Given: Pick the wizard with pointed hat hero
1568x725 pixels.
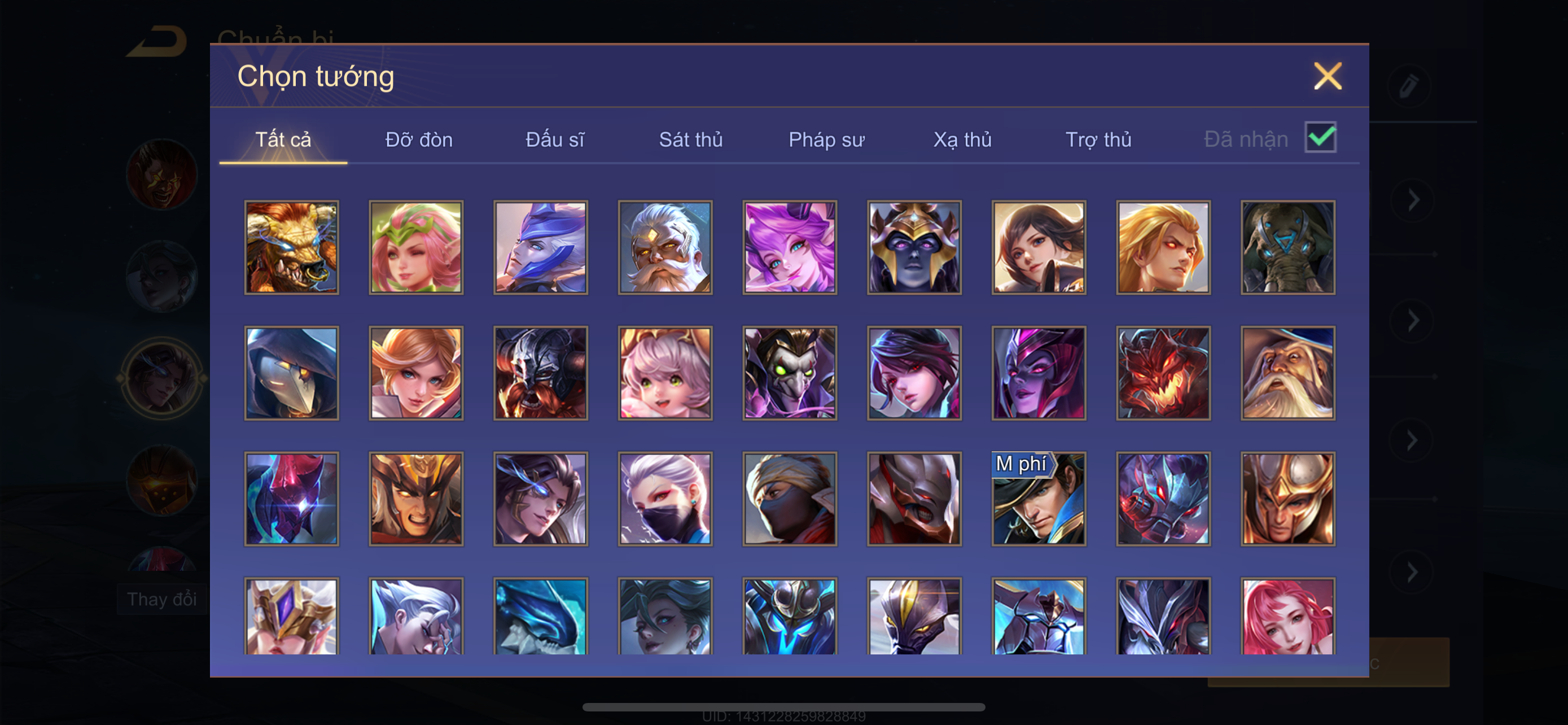Looking at the screenshot, I should 1288,373.
